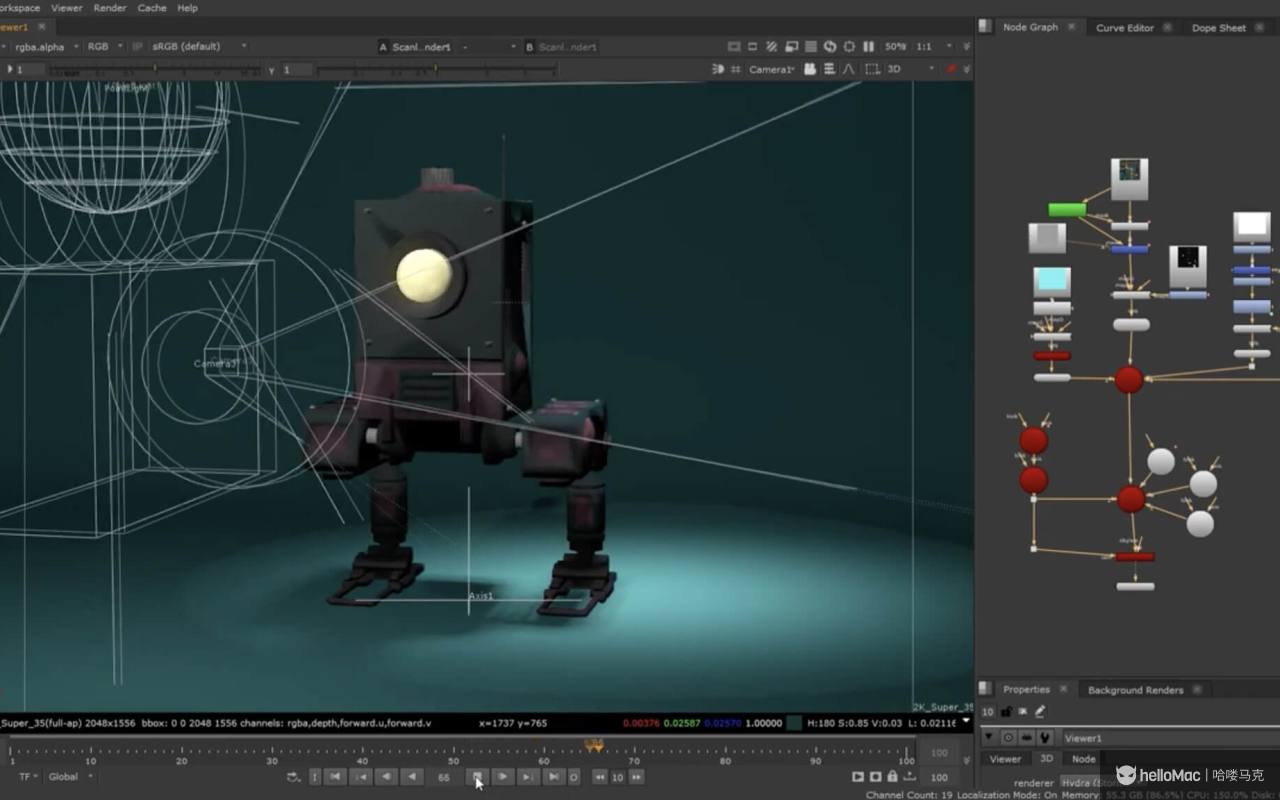This screenshot has height=800, width=1280.
Task: Click the wrench icon in Viewer1 panel header
Action: tap(1045, 738)
